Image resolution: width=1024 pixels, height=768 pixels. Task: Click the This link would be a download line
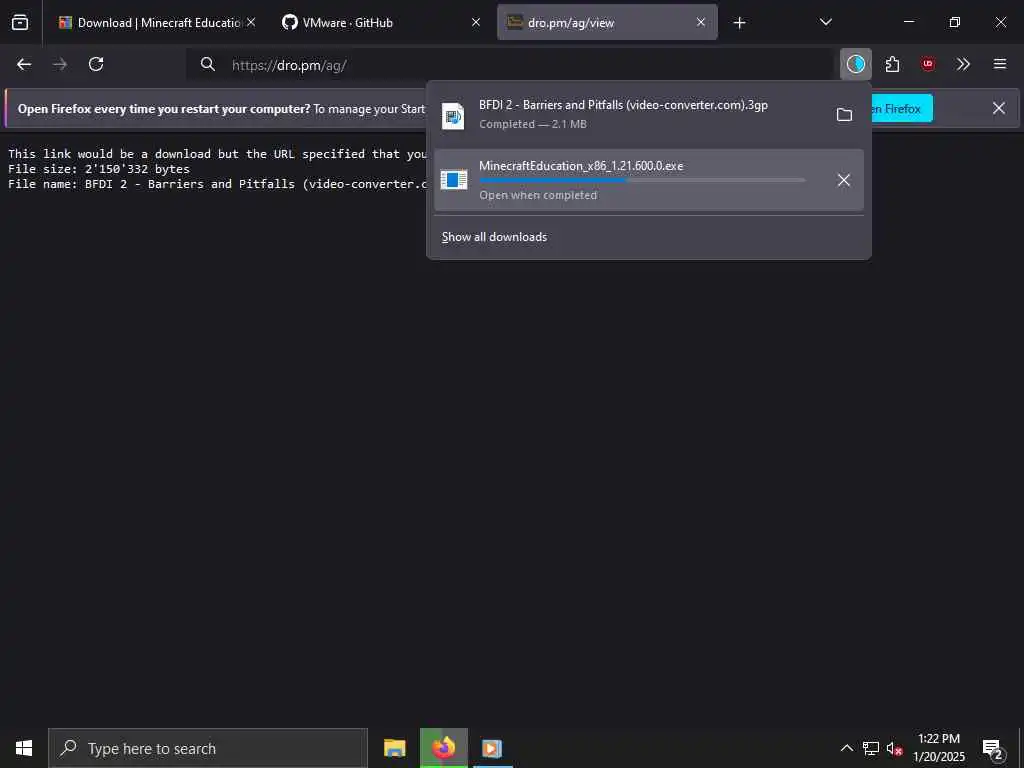tap(217, 154)
